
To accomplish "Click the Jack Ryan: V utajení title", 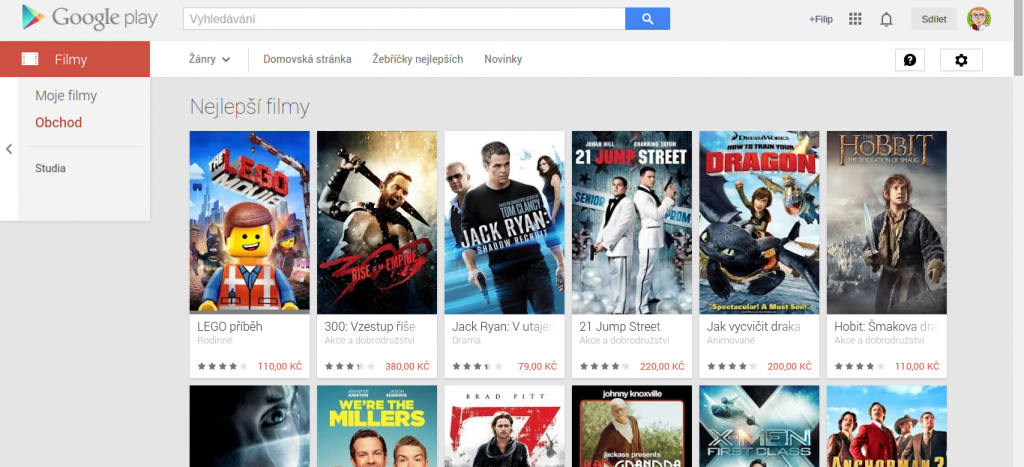I will click(504, 327).
